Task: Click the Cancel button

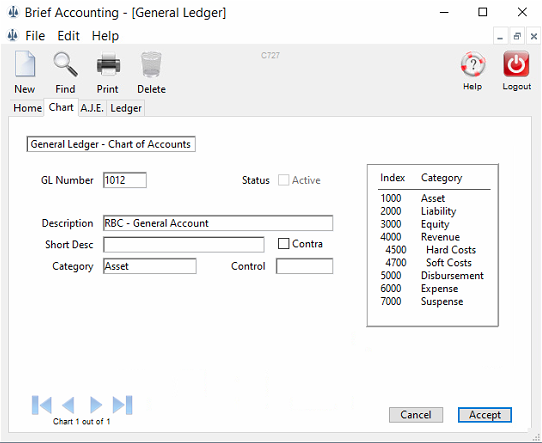Action: 416,415
